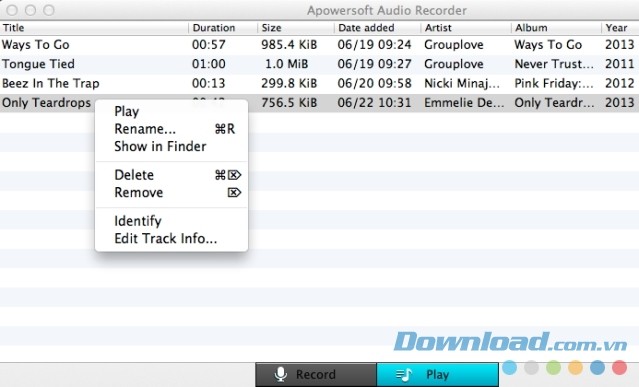Screen dimensions: 639x387
Task: Click the 985.4 KiB size cell
Action: [x=289, y=44]
